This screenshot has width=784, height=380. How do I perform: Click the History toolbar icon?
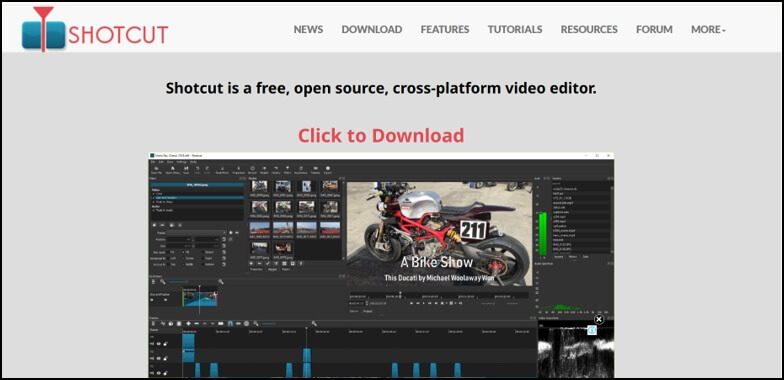(x=276, y=168)
